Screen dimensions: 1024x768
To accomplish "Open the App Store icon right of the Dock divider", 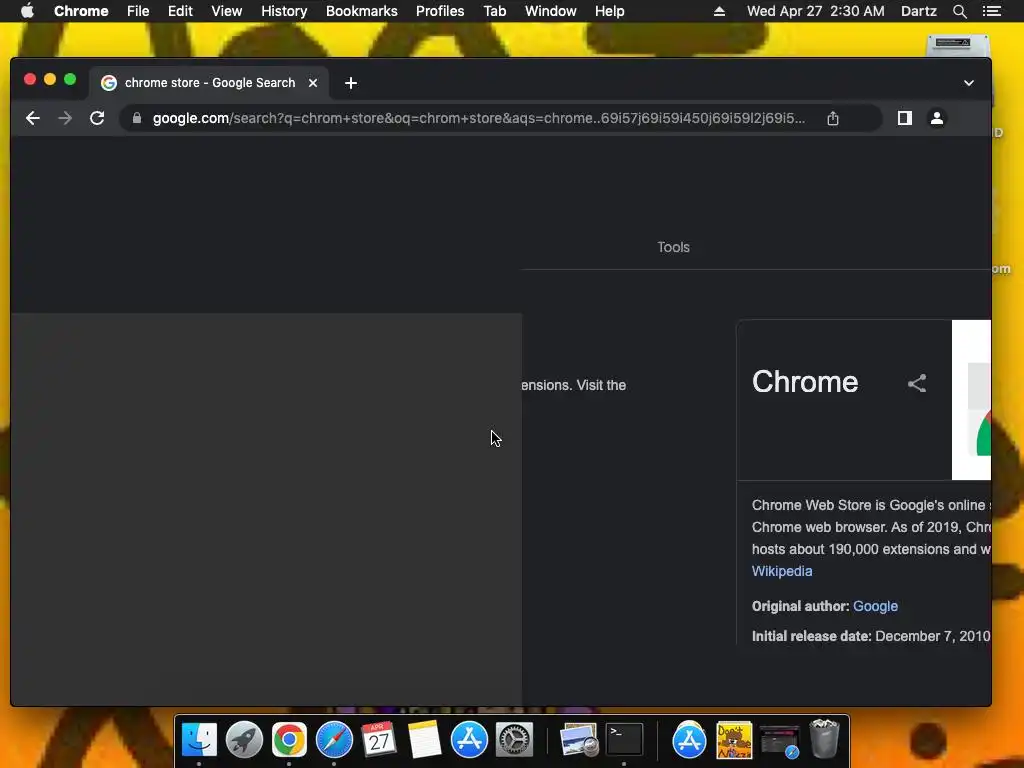I will (x=689, y=740).
